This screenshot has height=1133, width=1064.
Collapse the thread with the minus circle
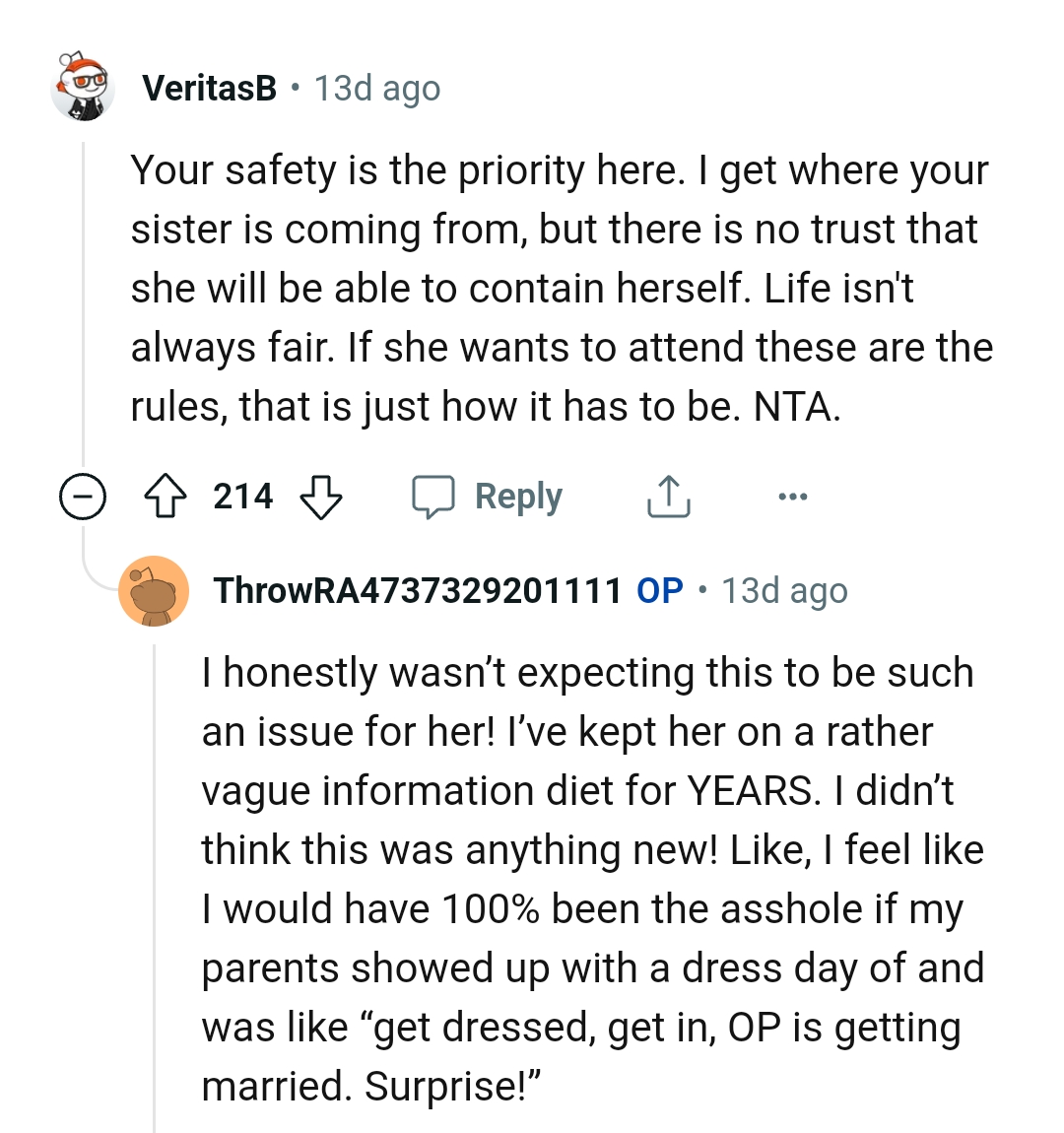[x=83, y=497]
